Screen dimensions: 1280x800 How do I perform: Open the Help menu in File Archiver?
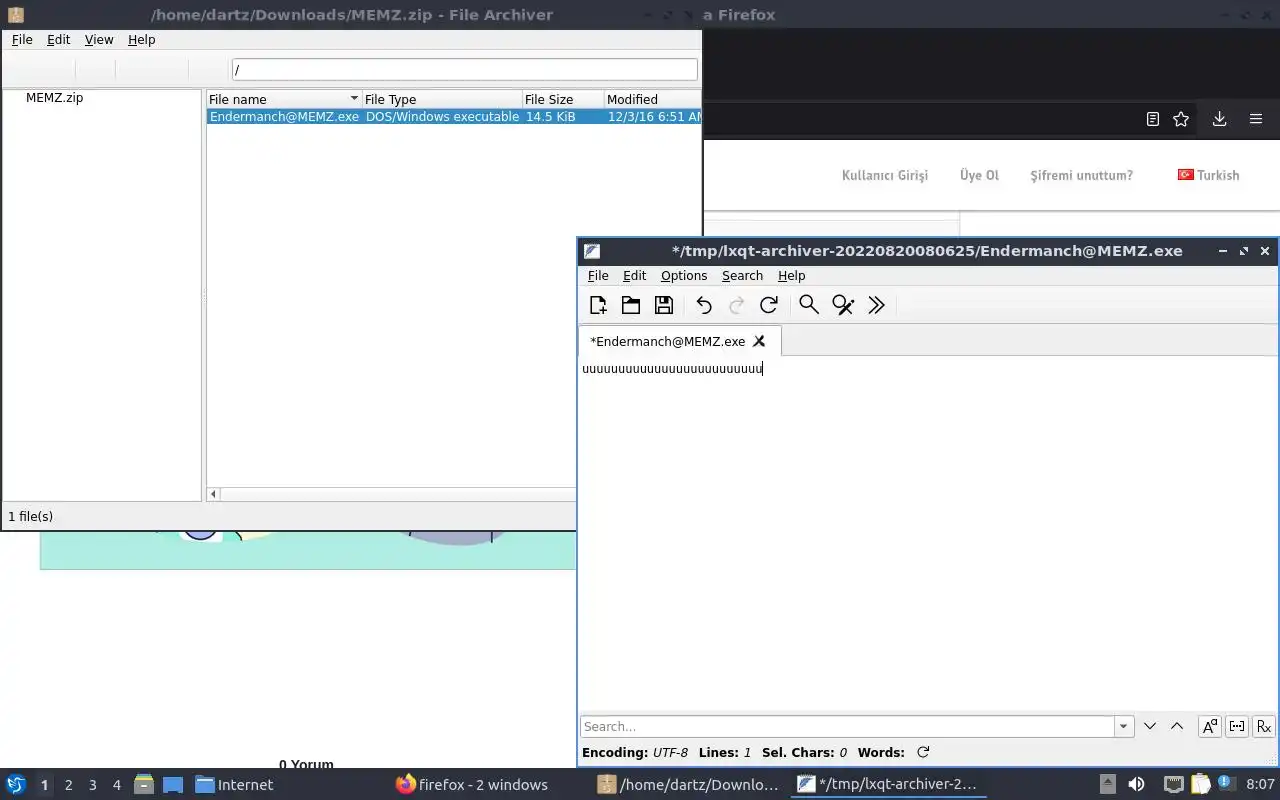[x=142, y=40]
